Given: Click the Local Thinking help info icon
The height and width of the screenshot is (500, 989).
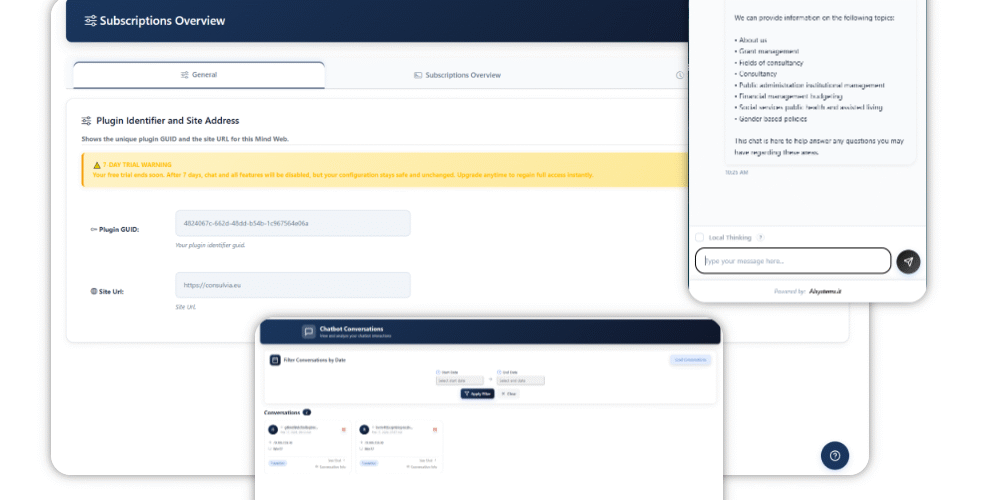Looking at the screenshot, I should pos(761,237).
